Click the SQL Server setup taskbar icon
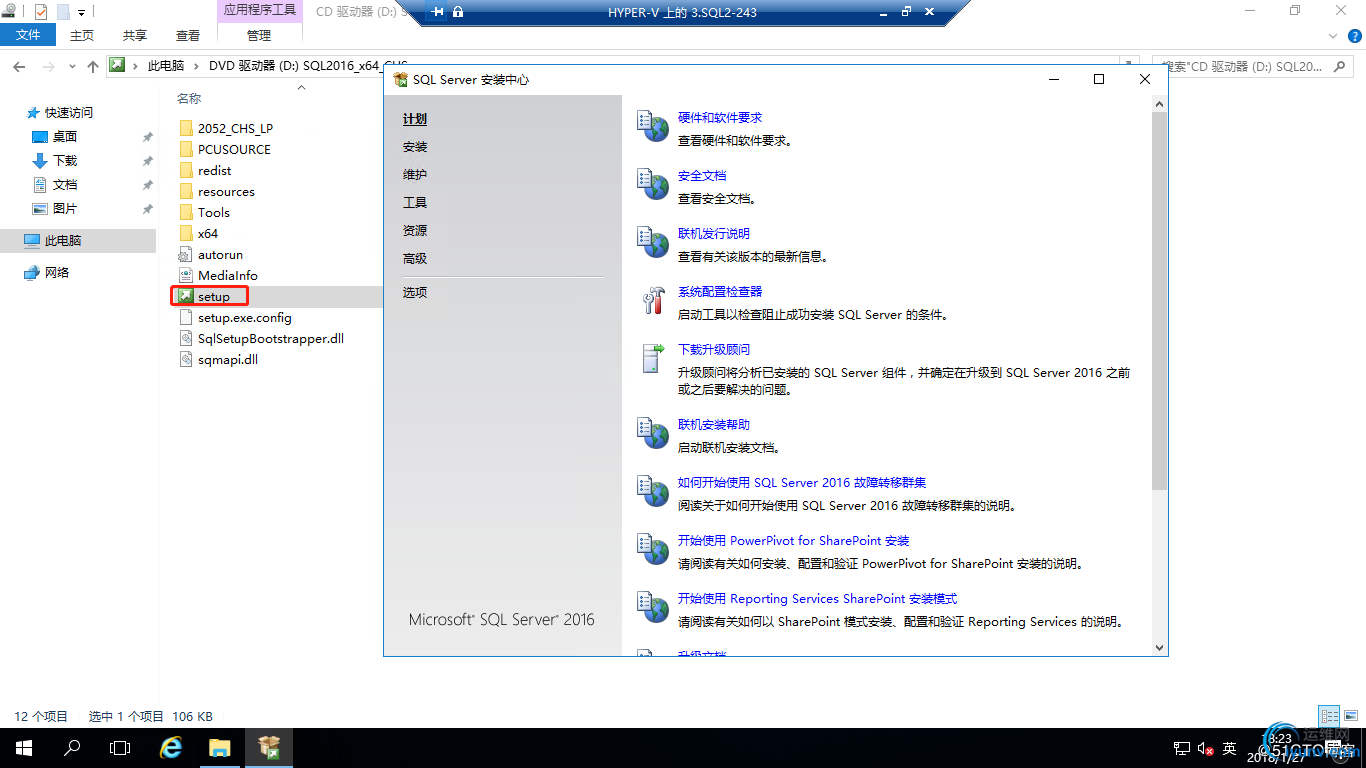The image size is (1366, 768). pyautogui.click(x=268, y=747)
